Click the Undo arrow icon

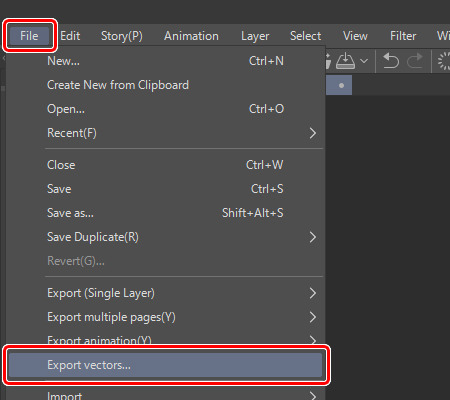[391, 61]
